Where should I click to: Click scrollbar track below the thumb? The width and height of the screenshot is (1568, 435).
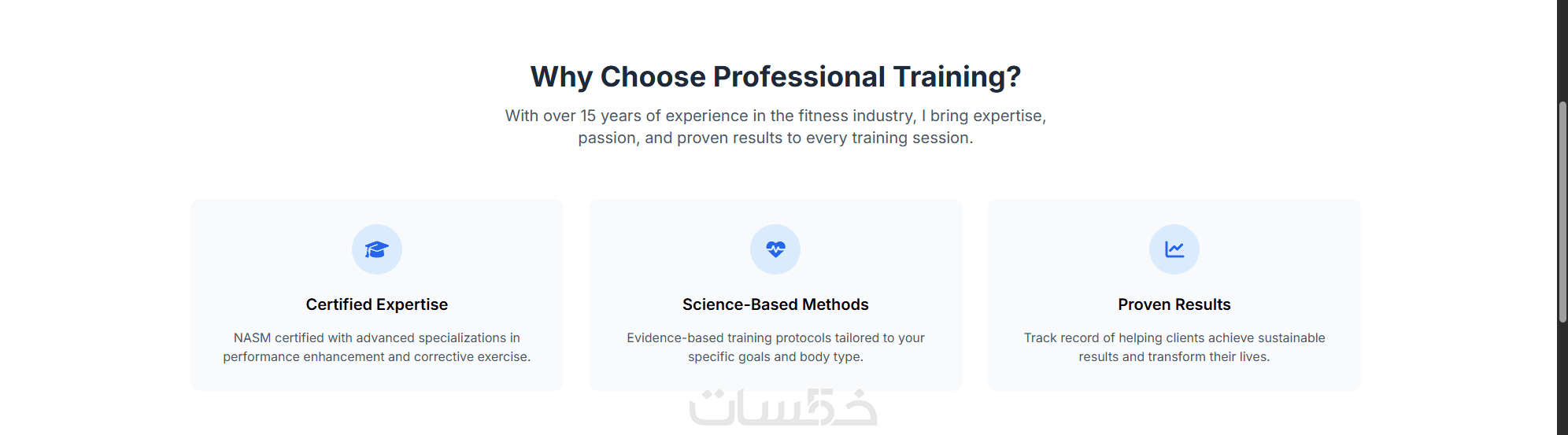coord(1562,378)
